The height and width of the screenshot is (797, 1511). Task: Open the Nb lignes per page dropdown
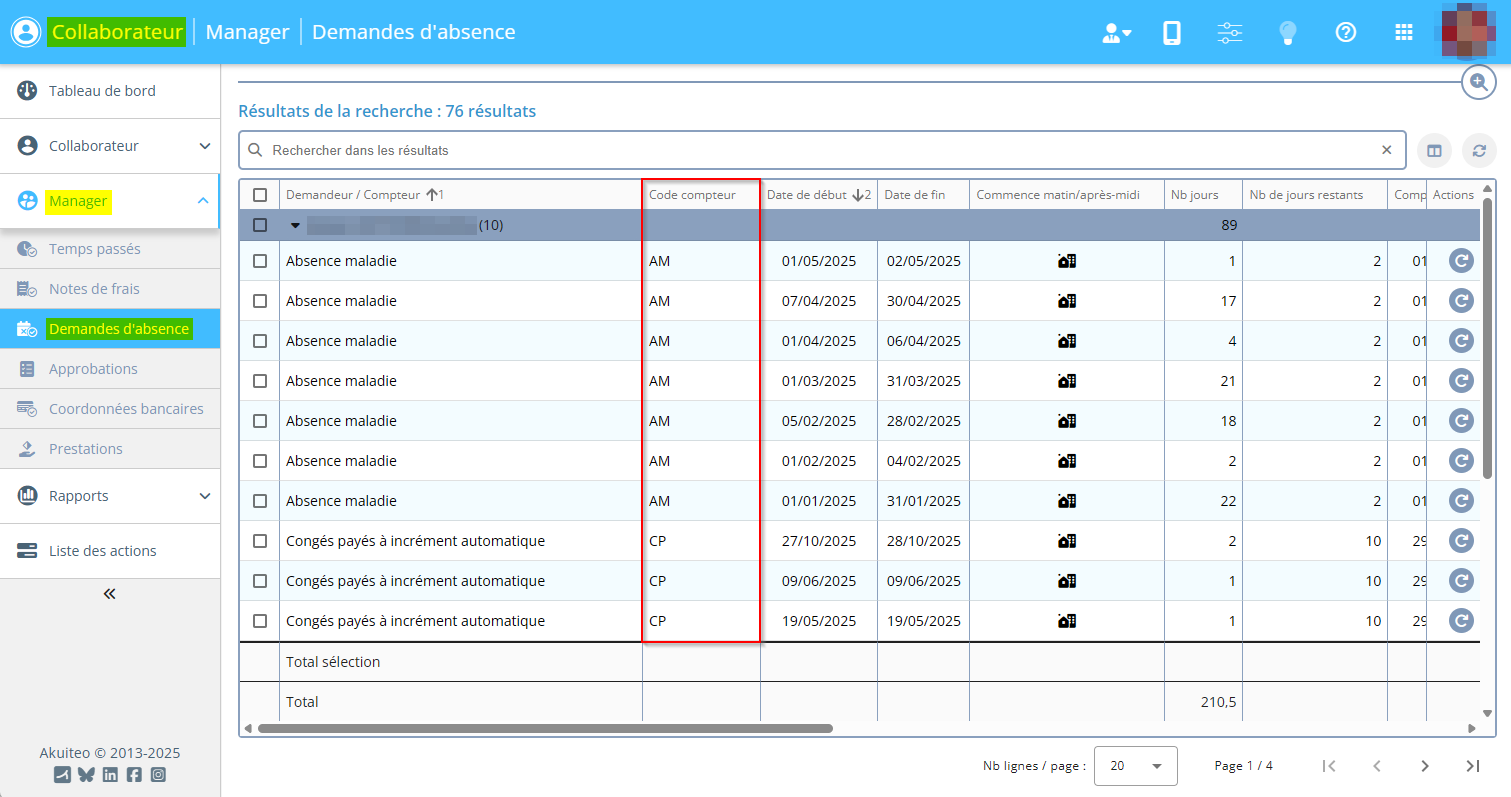(x=1135, y=766)
